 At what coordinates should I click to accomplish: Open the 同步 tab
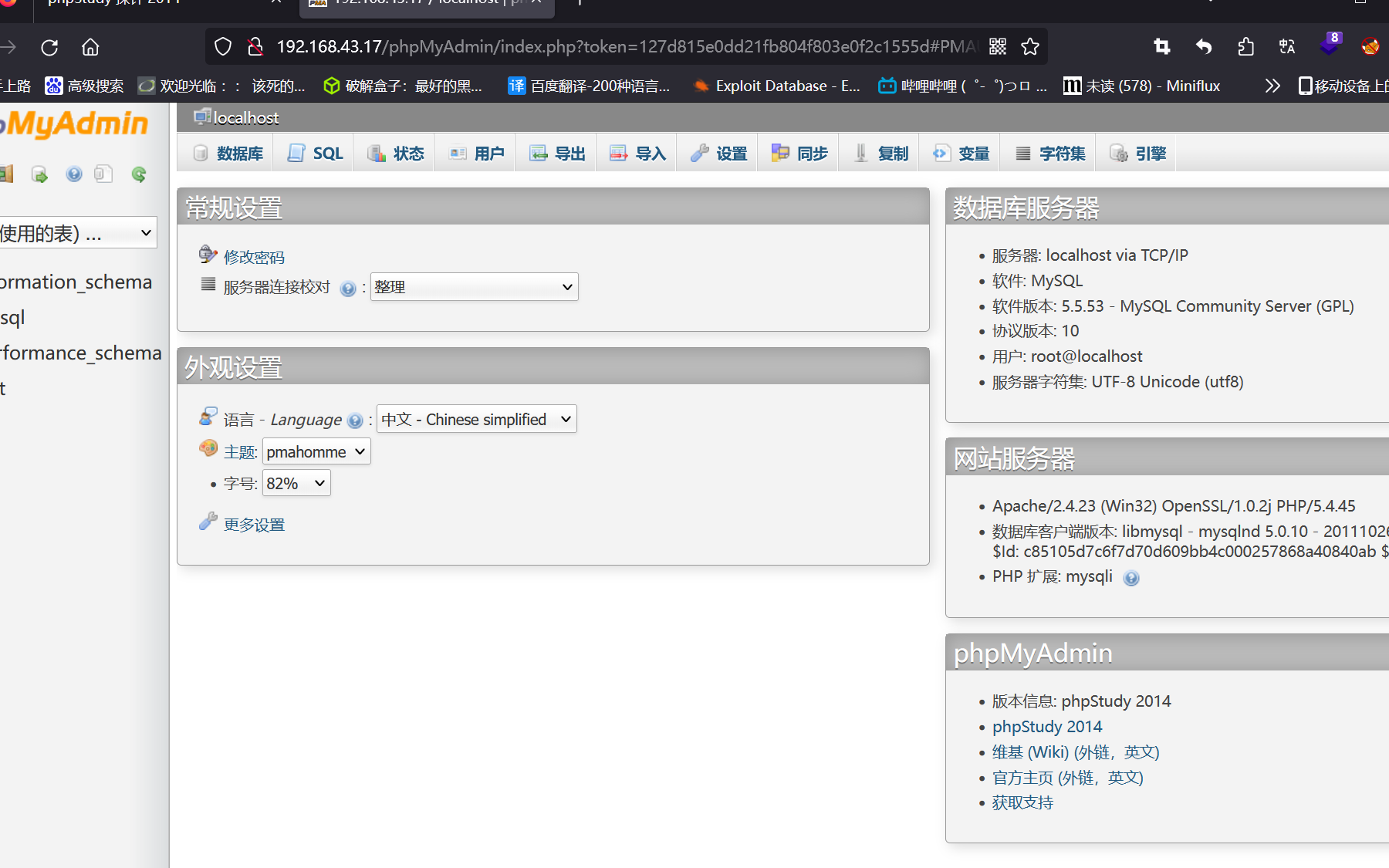tap(799, 154)
